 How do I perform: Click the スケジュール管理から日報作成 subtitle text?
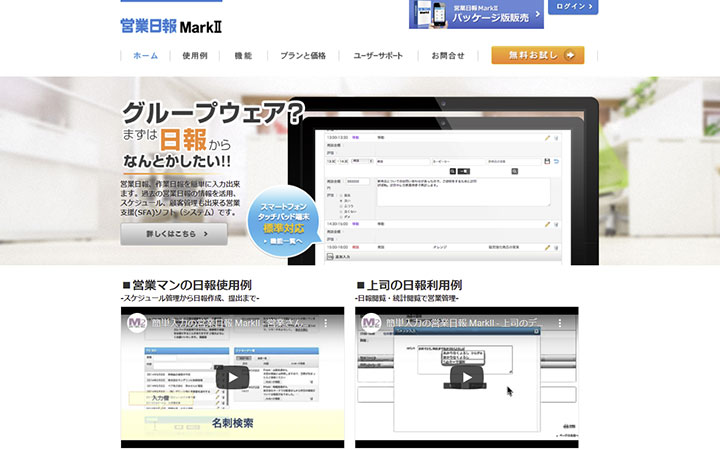[190, 298]
